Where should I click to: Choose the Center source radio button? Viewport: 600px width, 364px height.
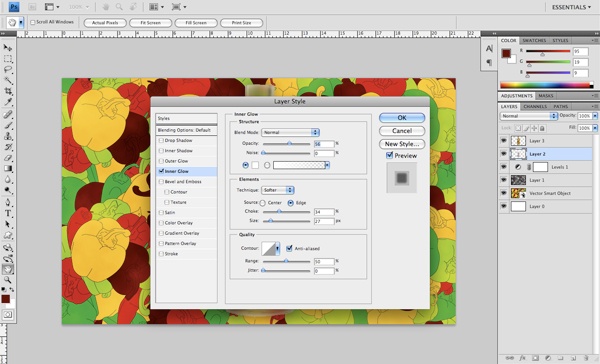[x=262, y=203]
